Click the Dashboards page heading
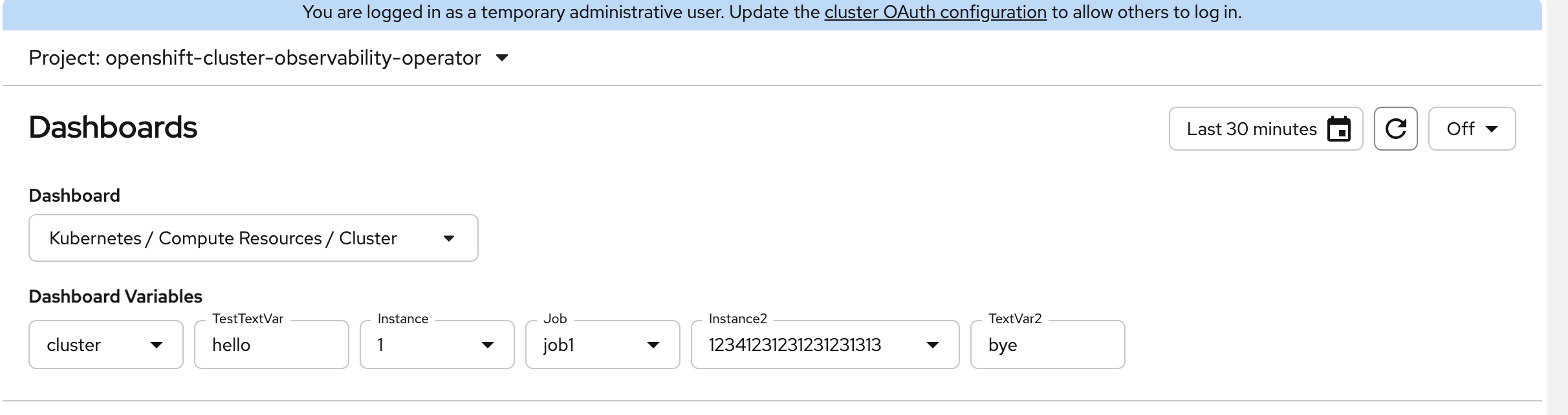Image resolution: width=1568 pixels, height=415 pixels. 113,127
